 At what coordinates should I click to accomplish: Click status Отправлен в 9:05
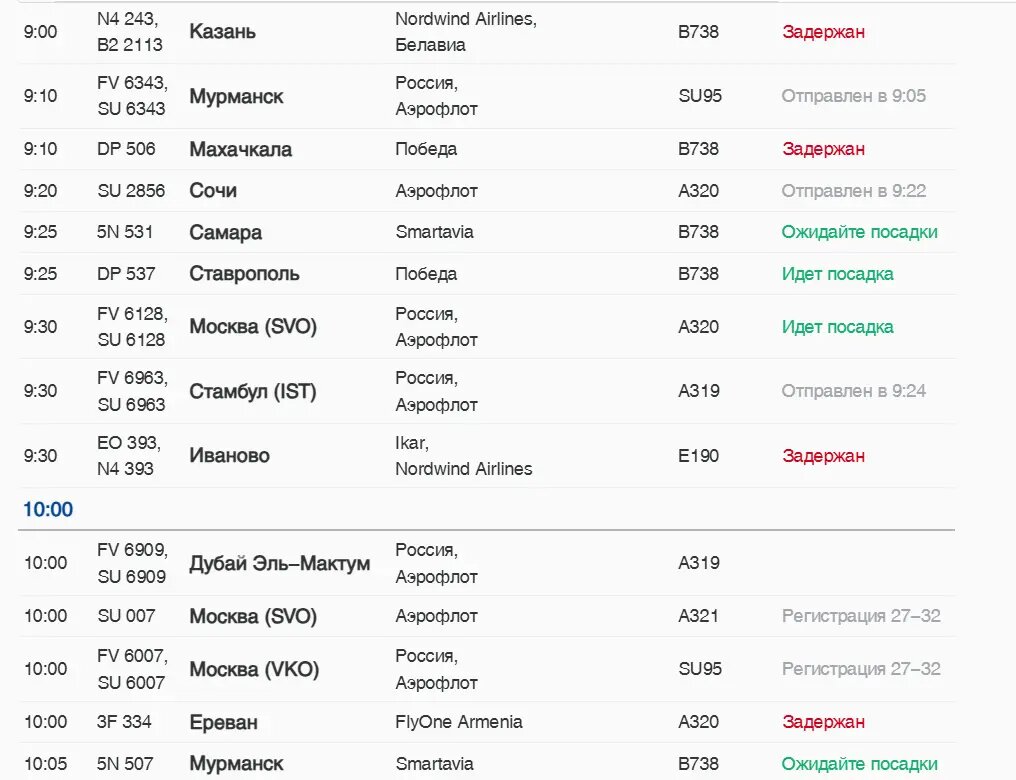[853, 97]
